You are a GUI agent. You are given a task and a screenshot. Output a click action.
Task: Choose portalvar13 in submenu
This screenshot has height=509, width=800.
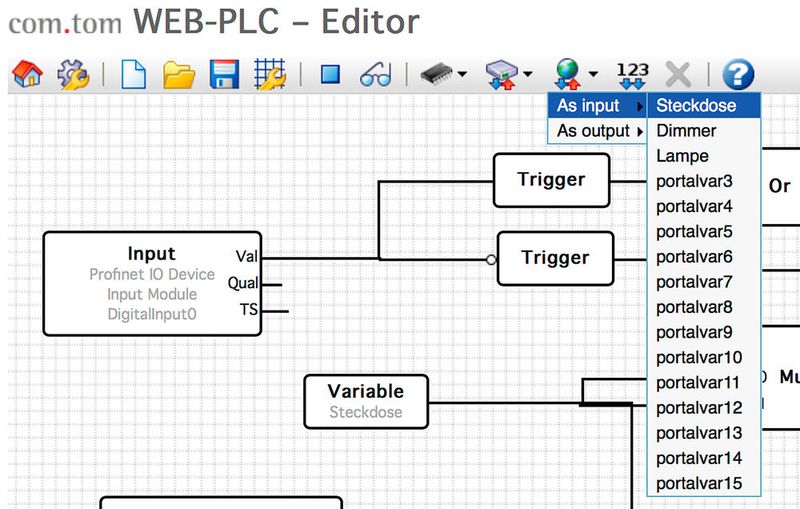[x=704, y=433]
